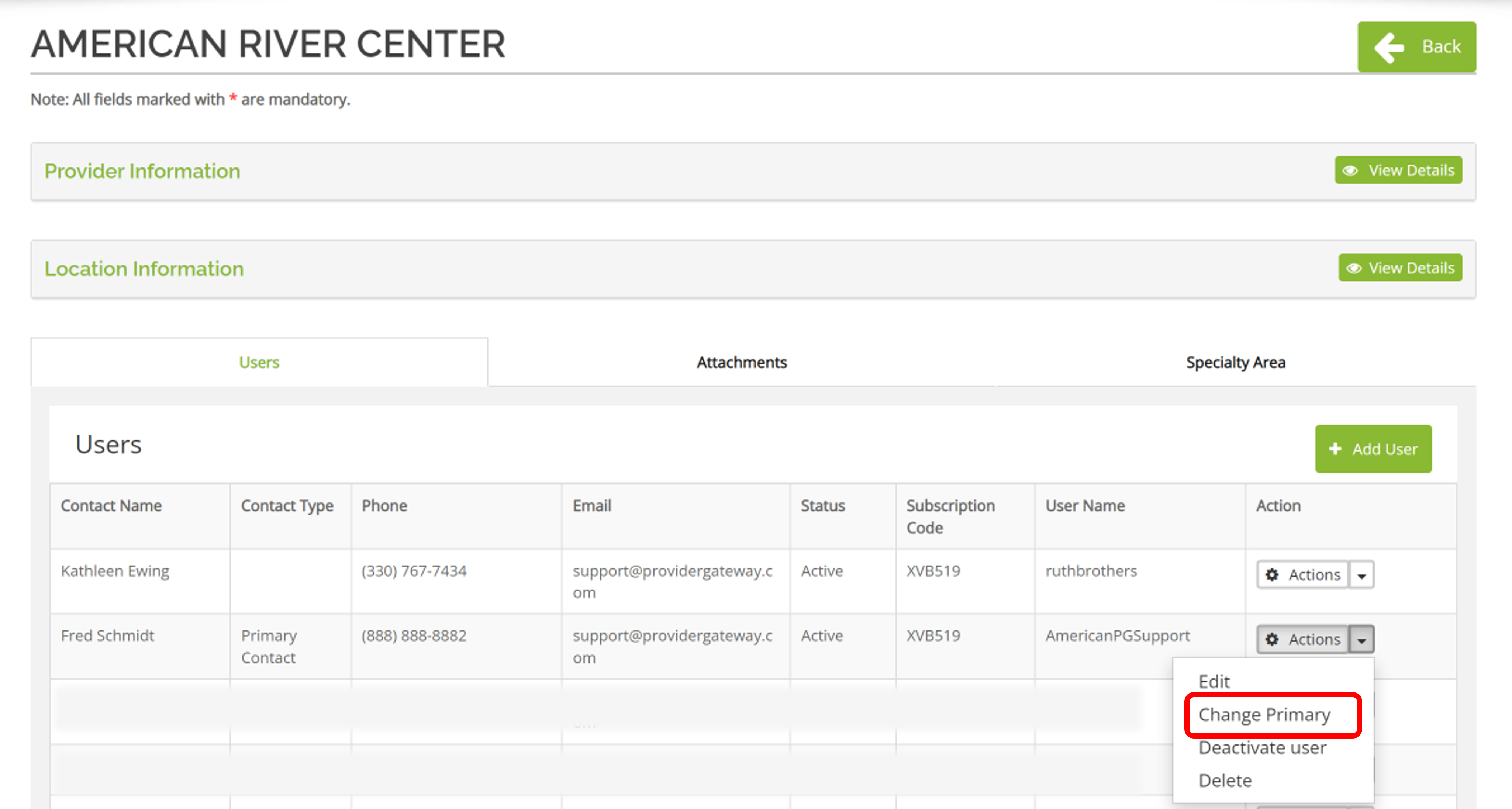
Task: Click the red asterisk in the mandatory fields note
Action: pos(233,99)
